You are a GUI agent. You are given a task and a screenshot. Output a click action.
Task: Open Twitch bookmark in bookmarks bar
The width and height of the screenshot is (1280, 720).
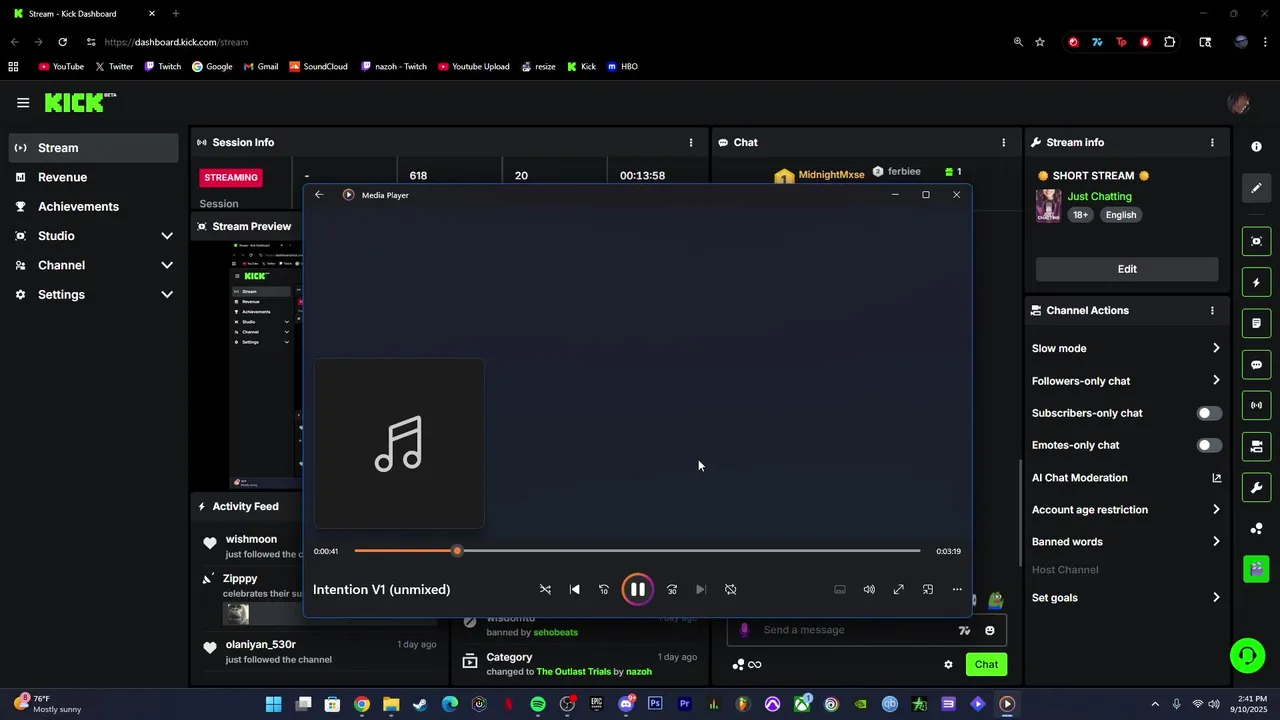pos(162,67)
